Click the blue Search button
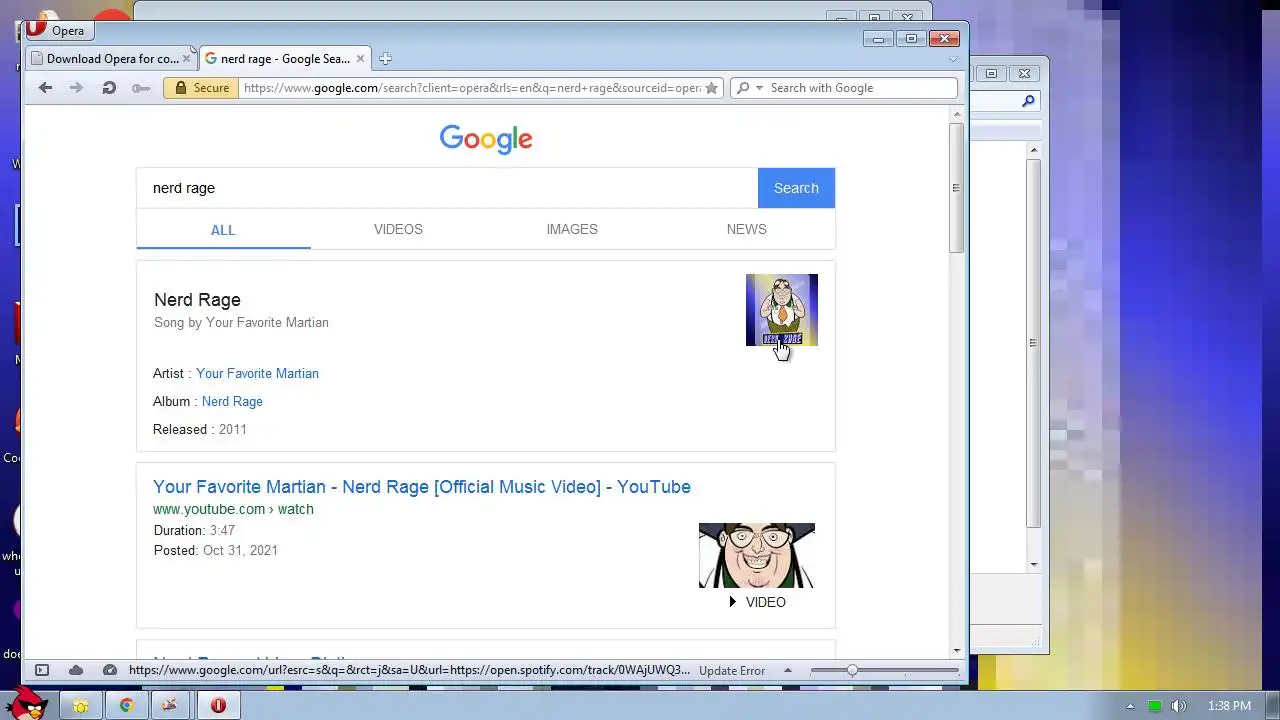 point(796,188)
